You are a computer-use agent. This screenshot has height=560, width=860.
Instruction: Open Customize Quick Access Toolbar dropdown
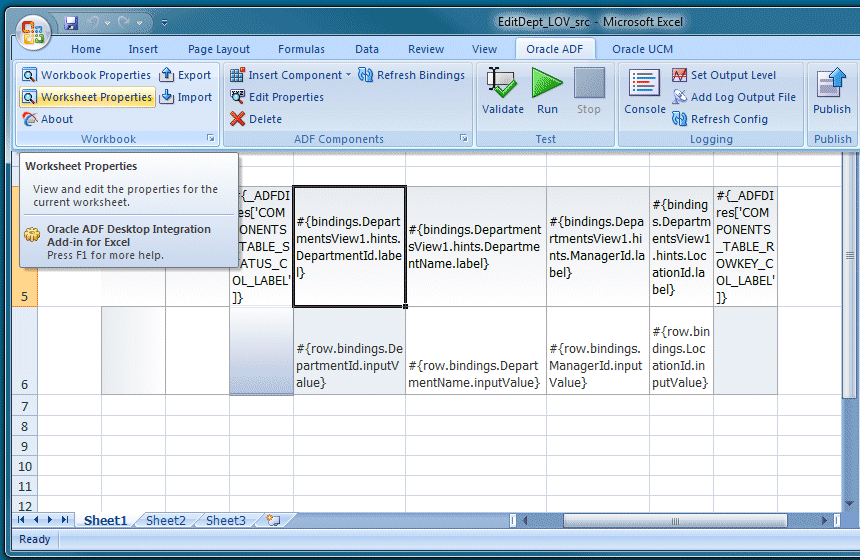[164, 23]
